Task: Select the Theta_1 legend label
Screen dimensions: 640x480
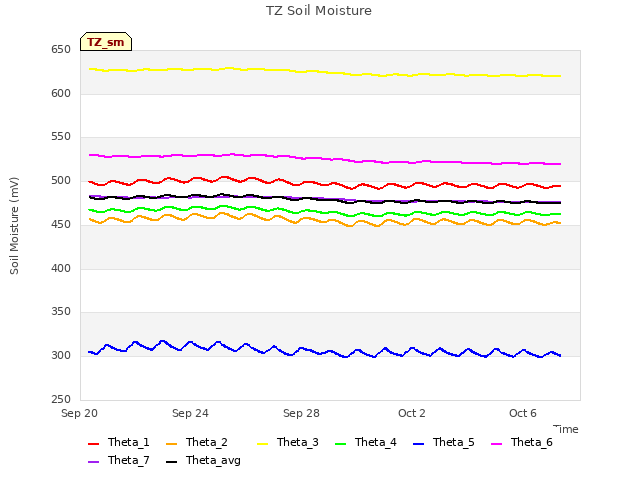Action: click(129, 442)
